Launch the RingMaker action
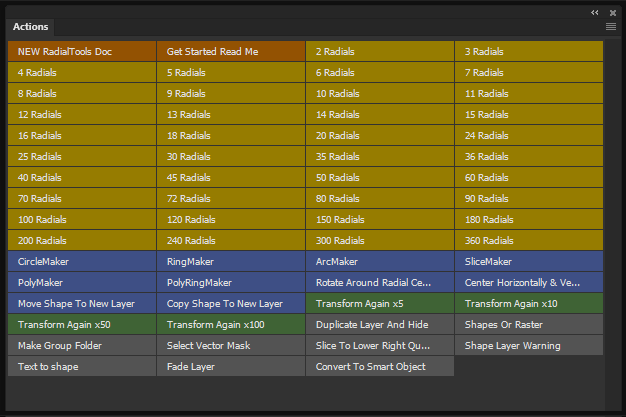 (231, 262)
